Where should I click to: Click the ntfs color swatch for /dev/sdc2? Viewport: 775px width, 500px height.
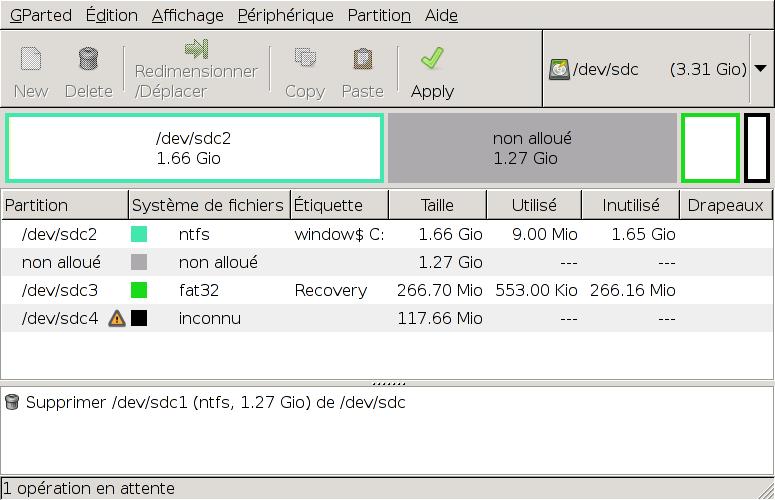click(x=139, y=235)
